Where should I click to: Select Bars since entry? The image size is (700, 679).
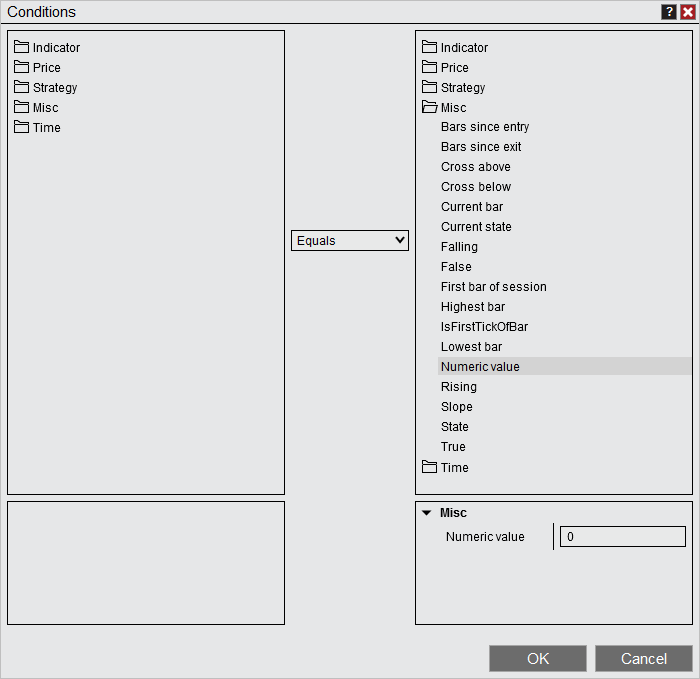pyautogui.click(x=485, y=127)
